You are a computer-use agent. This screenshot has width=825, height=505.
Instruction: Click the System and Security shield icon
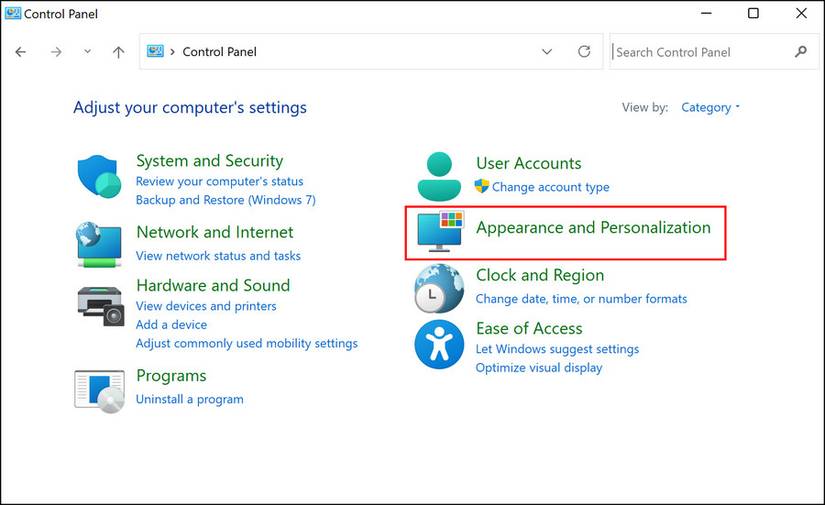[99, 177]
